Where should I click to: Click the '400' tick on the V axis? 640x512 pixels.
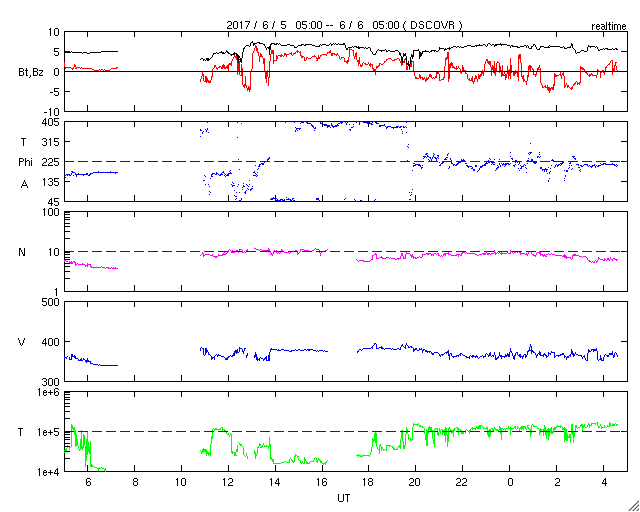pos(51,342)
